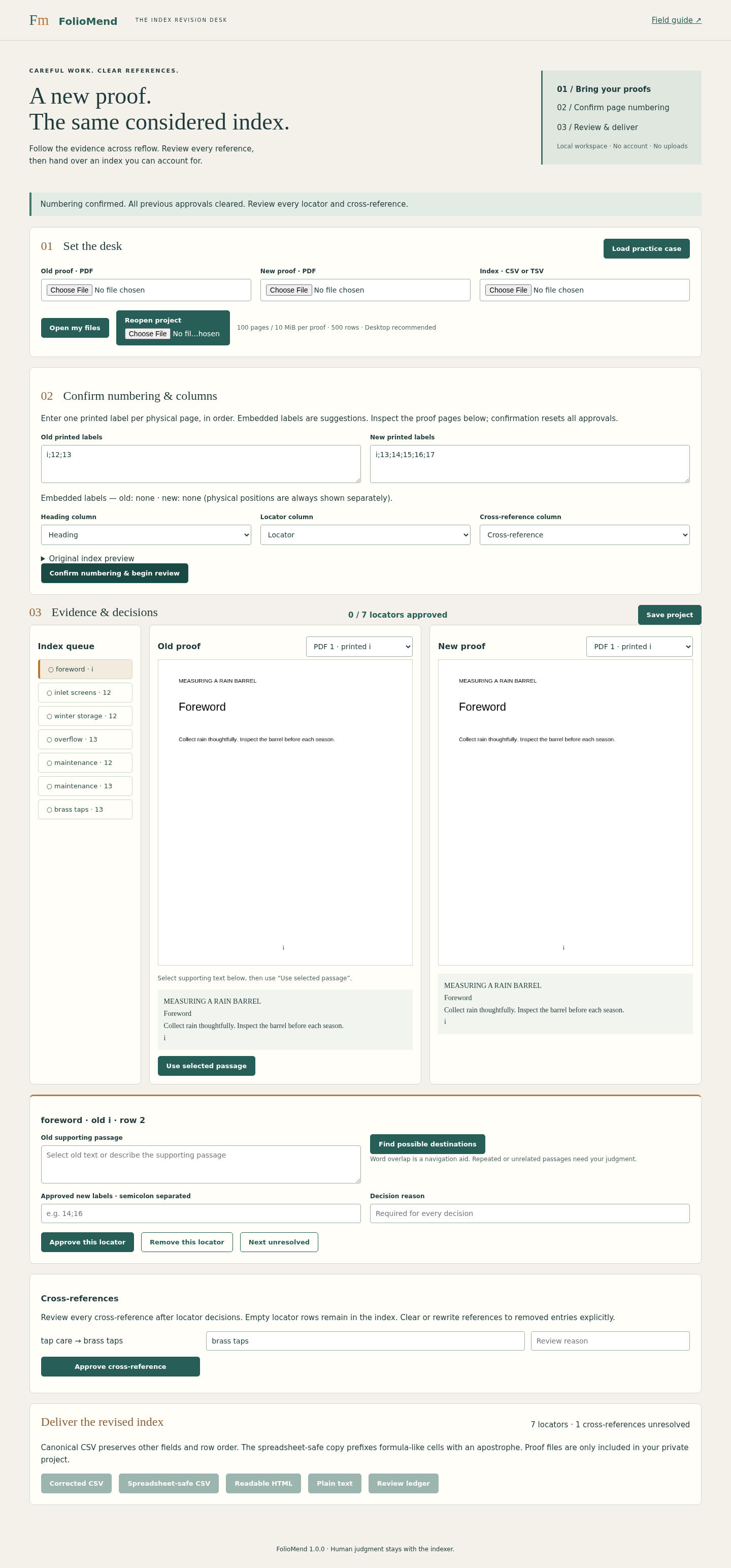This screenshot has height=1568, width=731.
Task: Select foreword · i in index queue
Action: [x=85, y=669]
